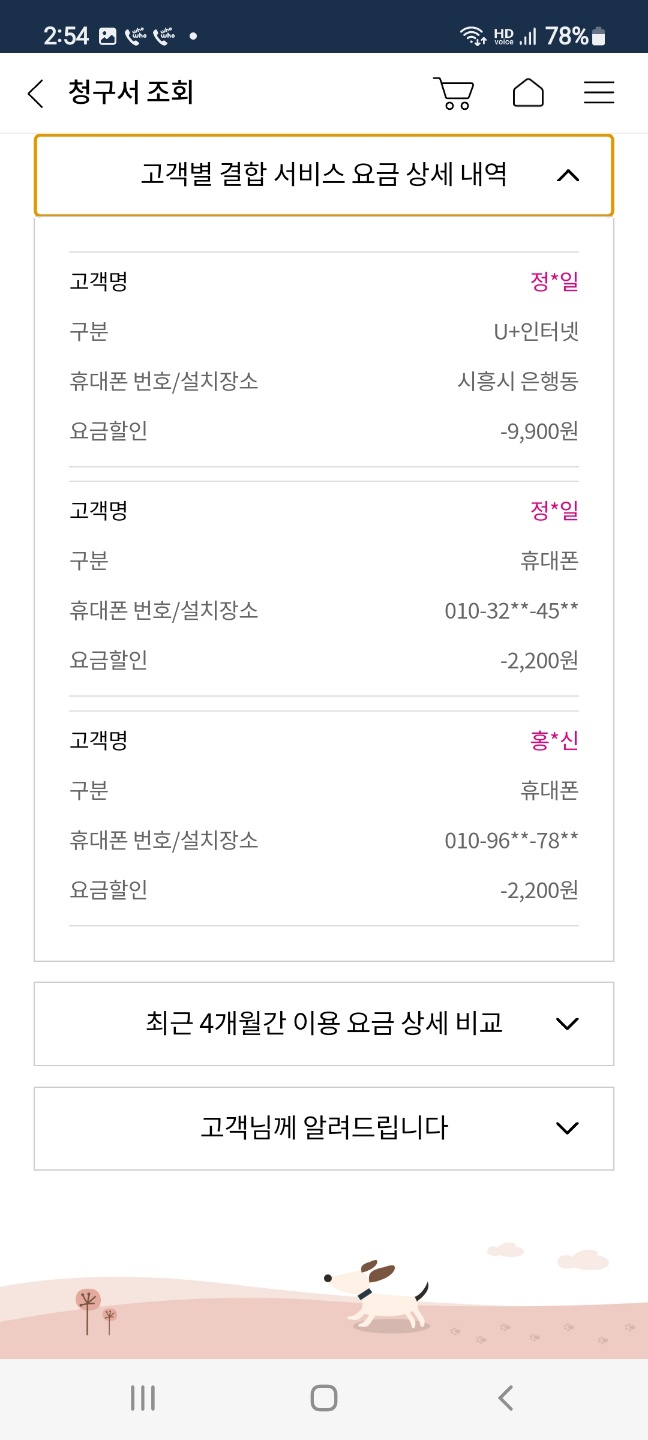Expand 최근 4개월간 이용 요금 상세 비교
The image size is (648, 1440).
coord(323,1023)
